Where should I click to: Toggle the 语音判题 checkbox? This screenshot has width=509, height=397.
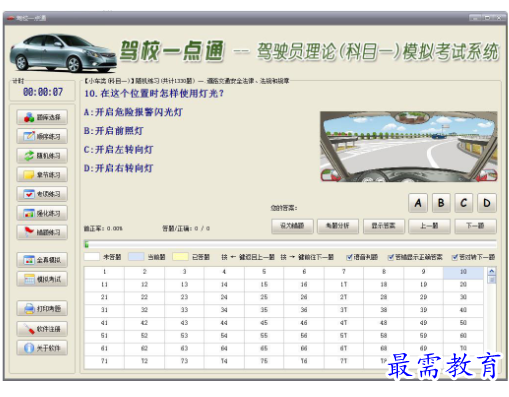click(349, 257)
